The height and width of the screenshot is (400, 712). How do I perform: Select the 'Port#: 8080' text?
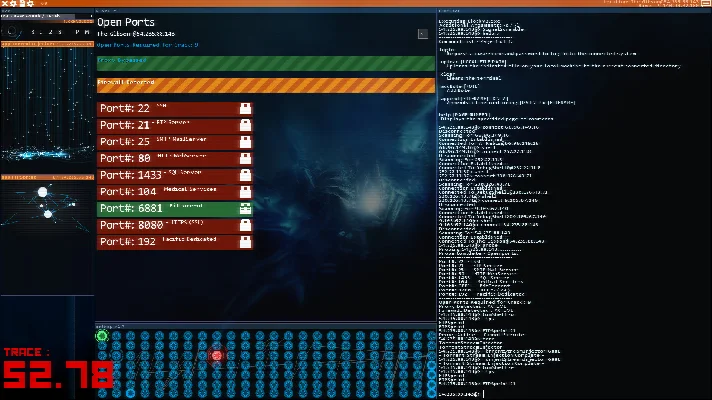[x=131, y=225]
